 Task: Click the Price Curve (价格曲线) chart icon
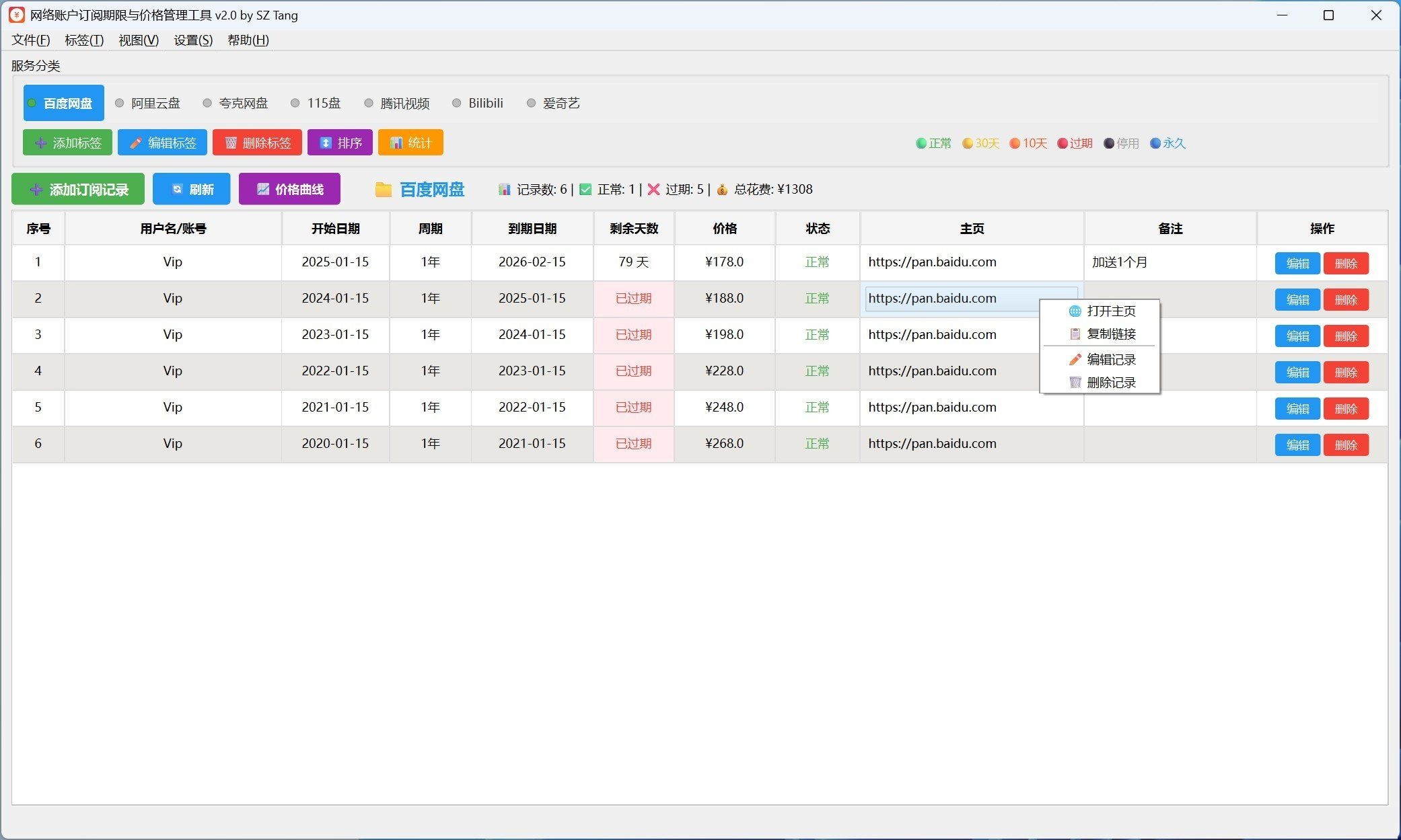[x=263, y=190]
